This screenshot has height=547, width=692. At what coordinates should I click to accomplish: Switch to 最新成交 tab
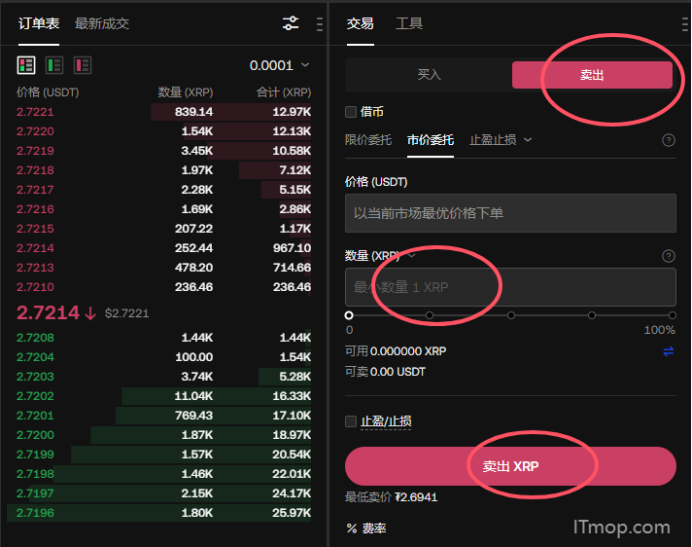102,23
